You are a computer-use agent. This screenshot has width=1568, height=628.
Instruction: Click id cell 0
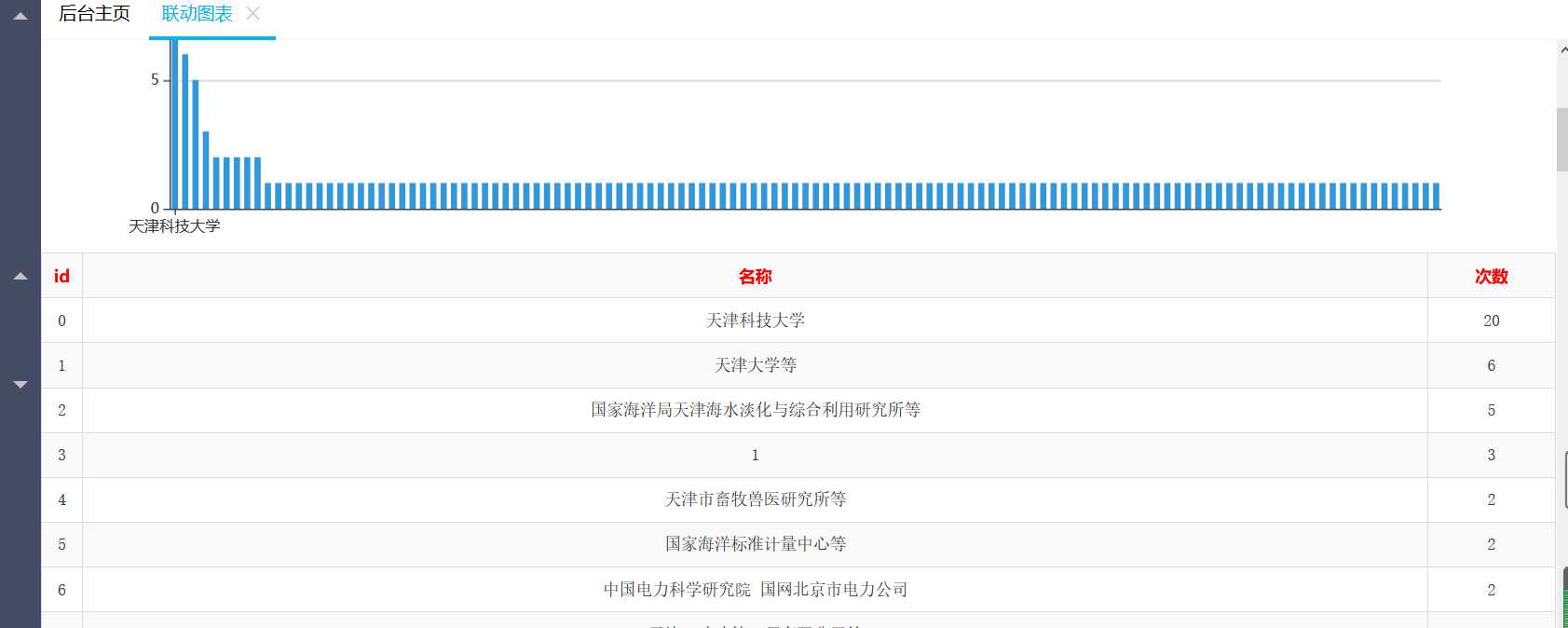click(61, 321)
